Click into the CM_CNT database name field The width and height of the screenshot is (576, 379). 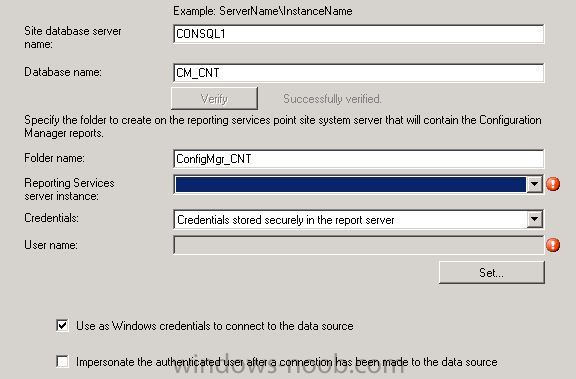coord(359,73)
